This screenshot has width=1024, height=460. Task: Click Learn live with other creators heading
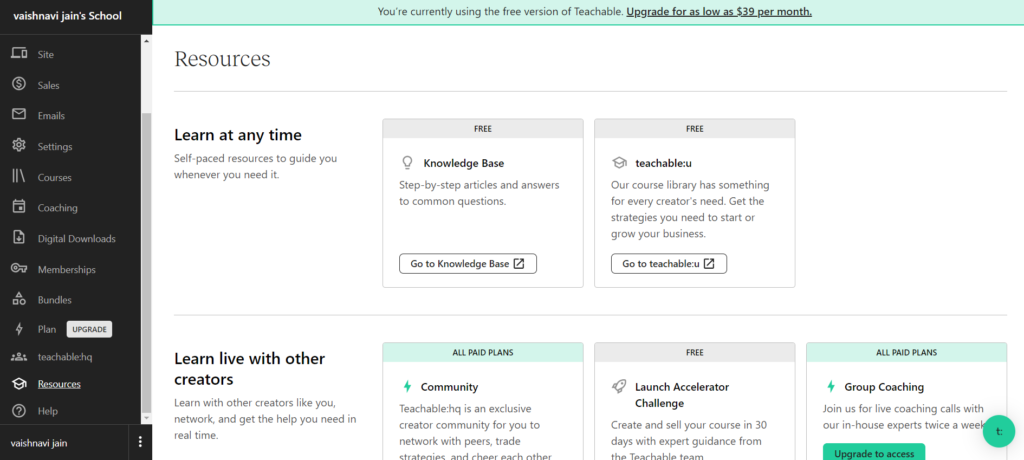(249, 369)
